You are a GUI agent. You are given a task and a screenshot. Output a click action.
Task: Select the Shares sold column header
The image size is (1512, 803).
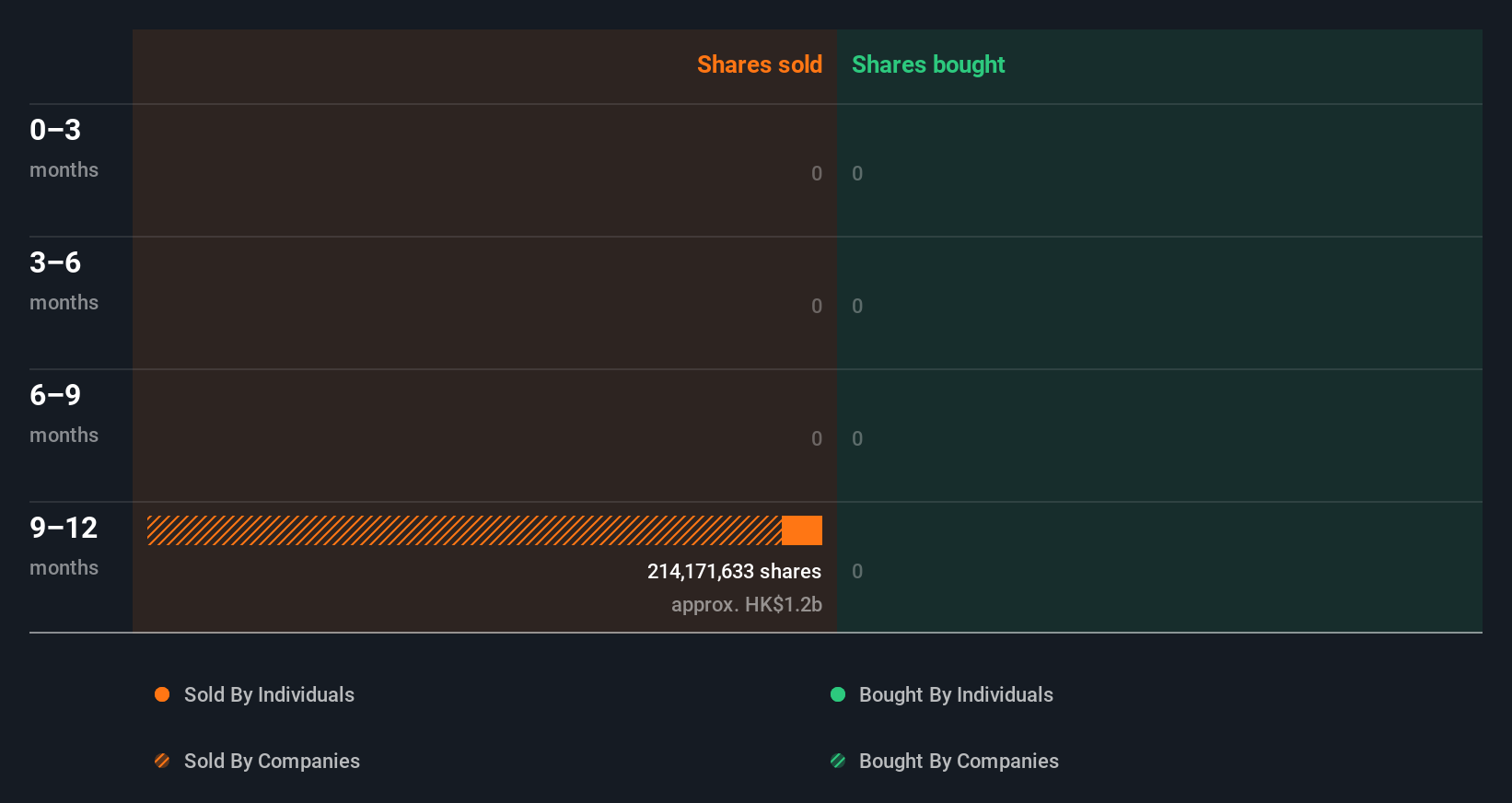click(x=760, y=64)
